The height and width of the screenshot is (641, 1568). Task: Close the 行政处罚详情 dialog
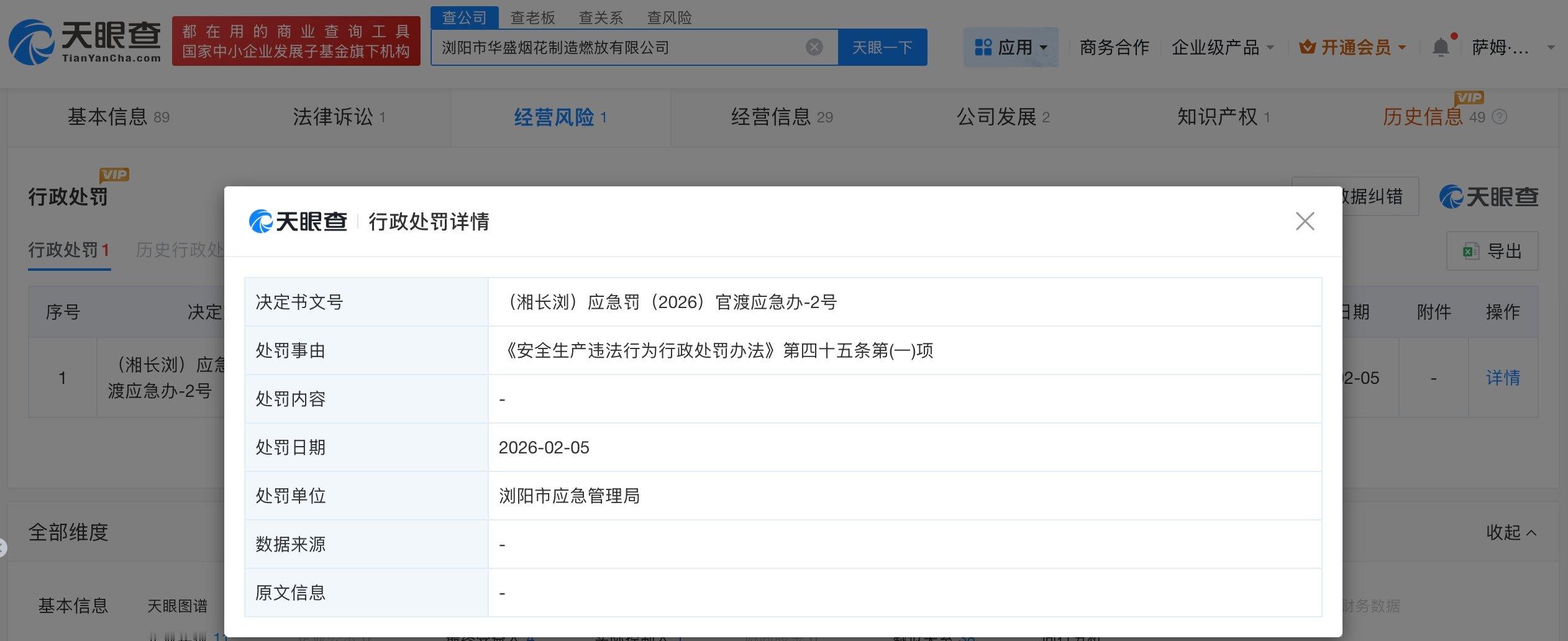(1305, 221)
